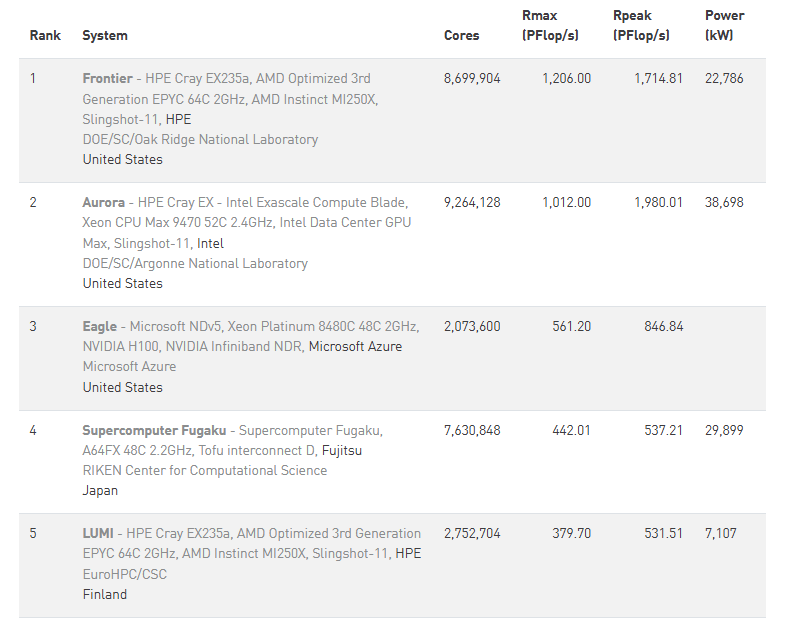Click the Microsoft Azure site name
Image resolution: width=787 pixels, height=628 pixels.
coord(129,366)
